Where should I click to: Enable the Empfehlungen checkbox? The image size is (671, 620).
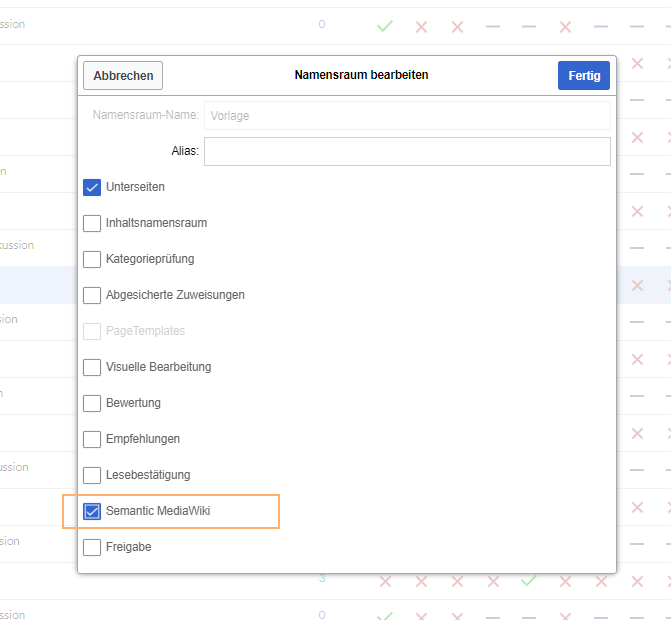(x=92, y=439)
